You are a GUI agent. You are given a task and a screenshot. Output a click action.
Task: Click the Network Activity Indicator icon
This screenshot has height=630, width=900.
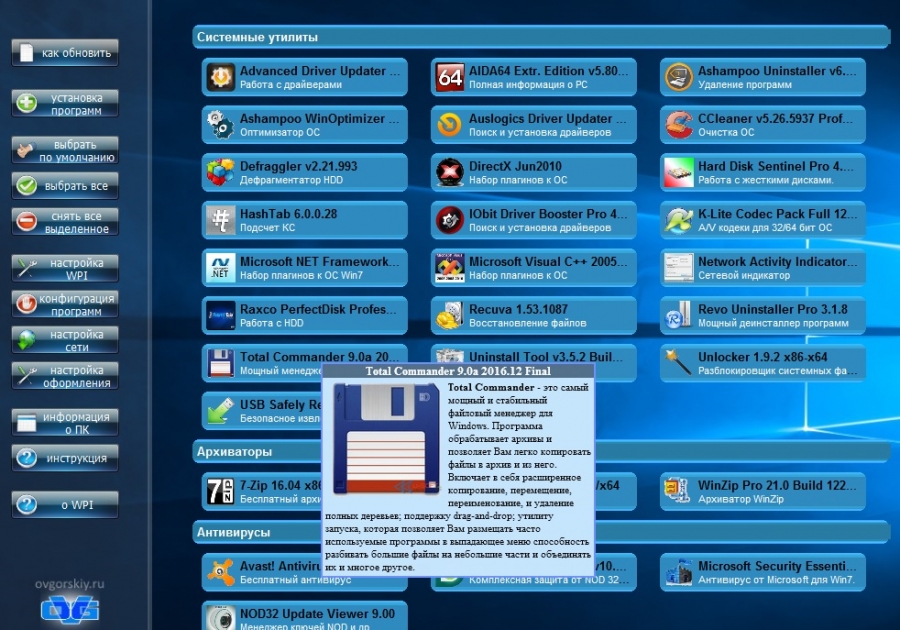[678, 267]
